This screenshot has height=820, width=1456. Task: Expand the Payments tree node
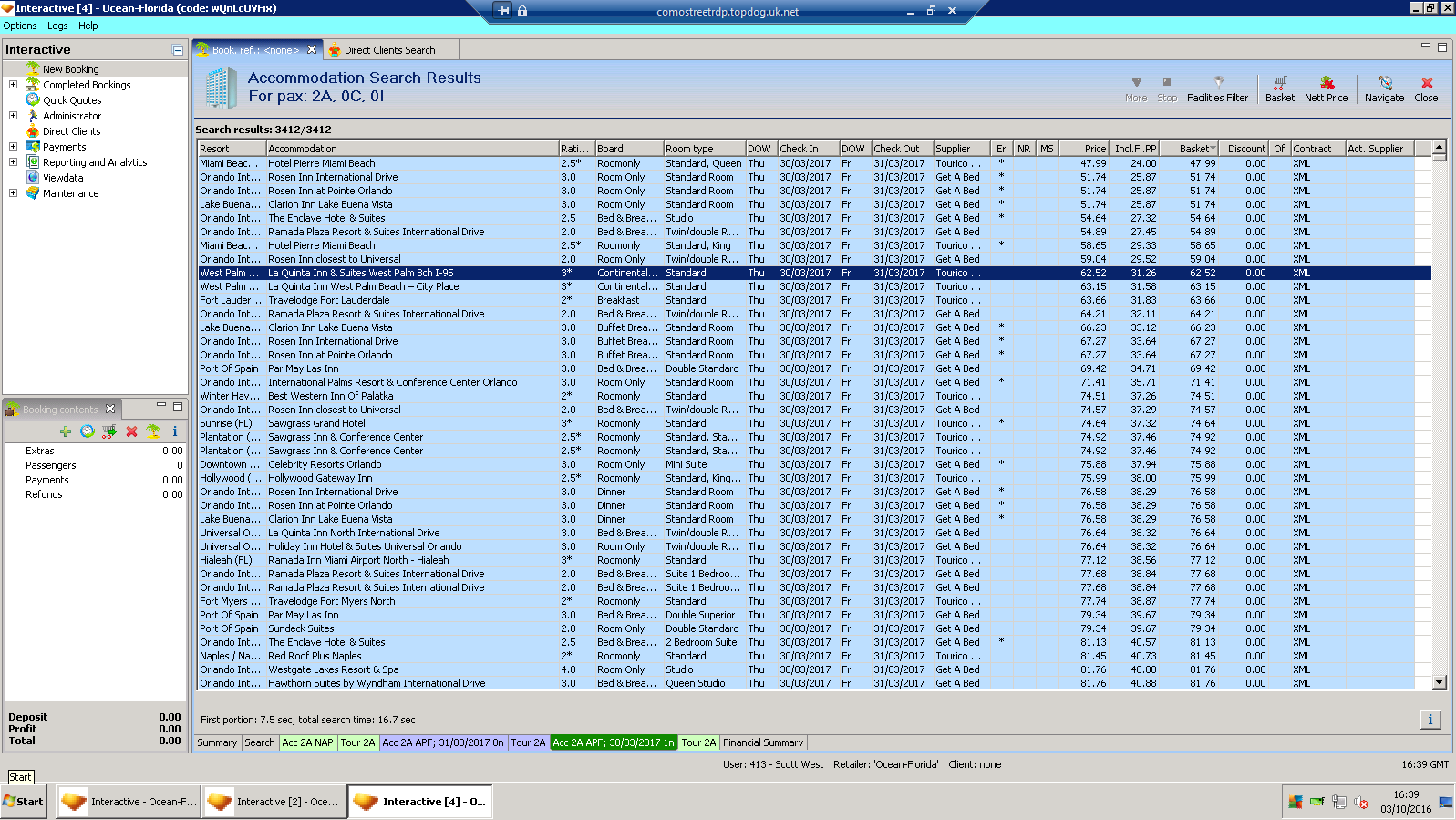coord(13,147)
